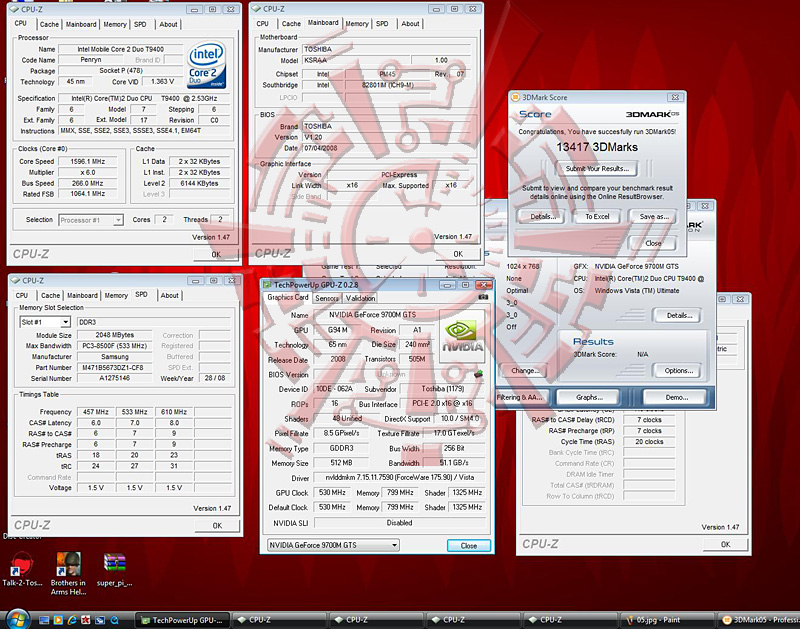This screenshot has height=629, width=800.
Task: Click OK in the CPU-Z mainboard window
Action: click(458, 254)
